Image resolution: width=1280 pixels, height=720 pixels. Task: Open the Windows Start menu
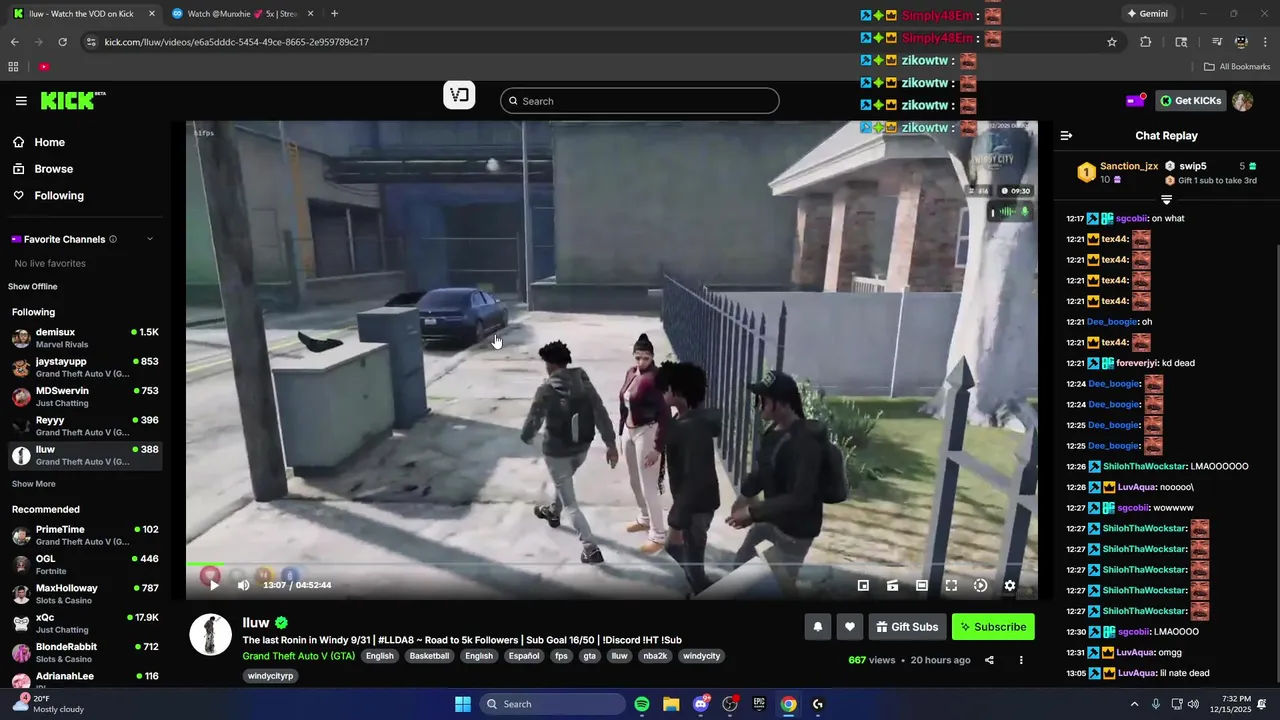pos(463,704)
